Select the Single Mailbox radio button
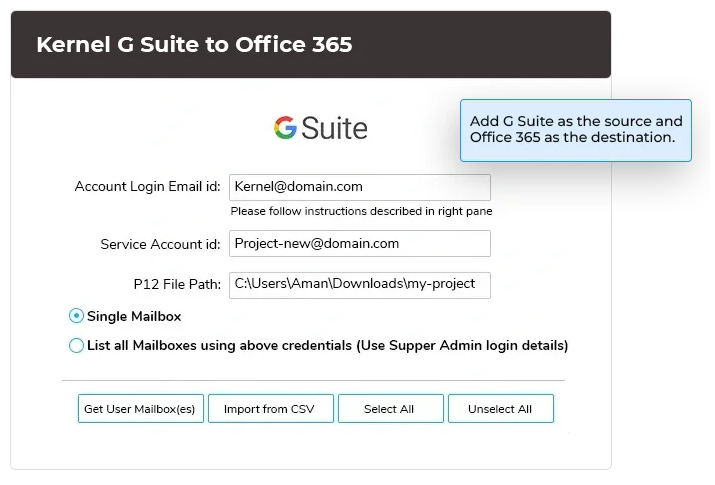Screen dimensions: 715x485 coord(77,316)
